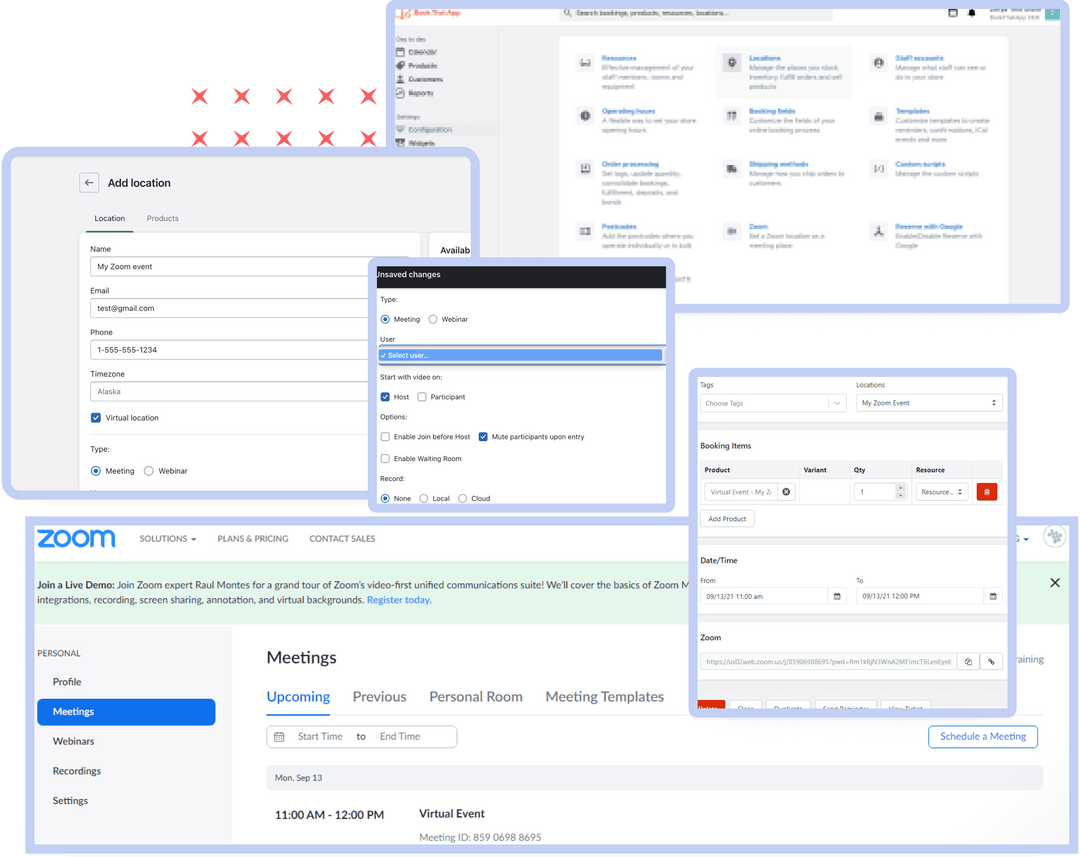Screen dimensions: 1080x857
Task: Click the Schedule a Meeting button
Action: (x=983, y=736)
